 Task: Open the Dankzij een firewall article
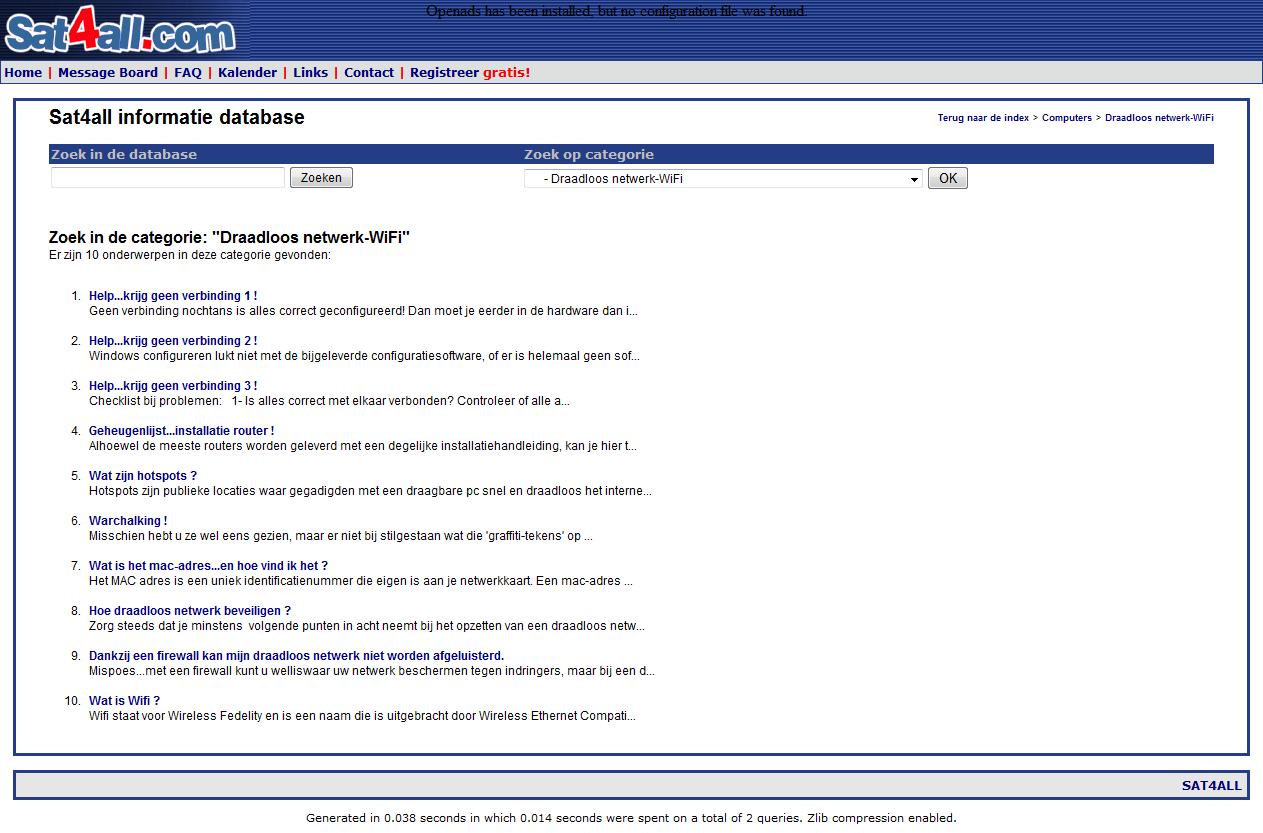coord(296,656)
